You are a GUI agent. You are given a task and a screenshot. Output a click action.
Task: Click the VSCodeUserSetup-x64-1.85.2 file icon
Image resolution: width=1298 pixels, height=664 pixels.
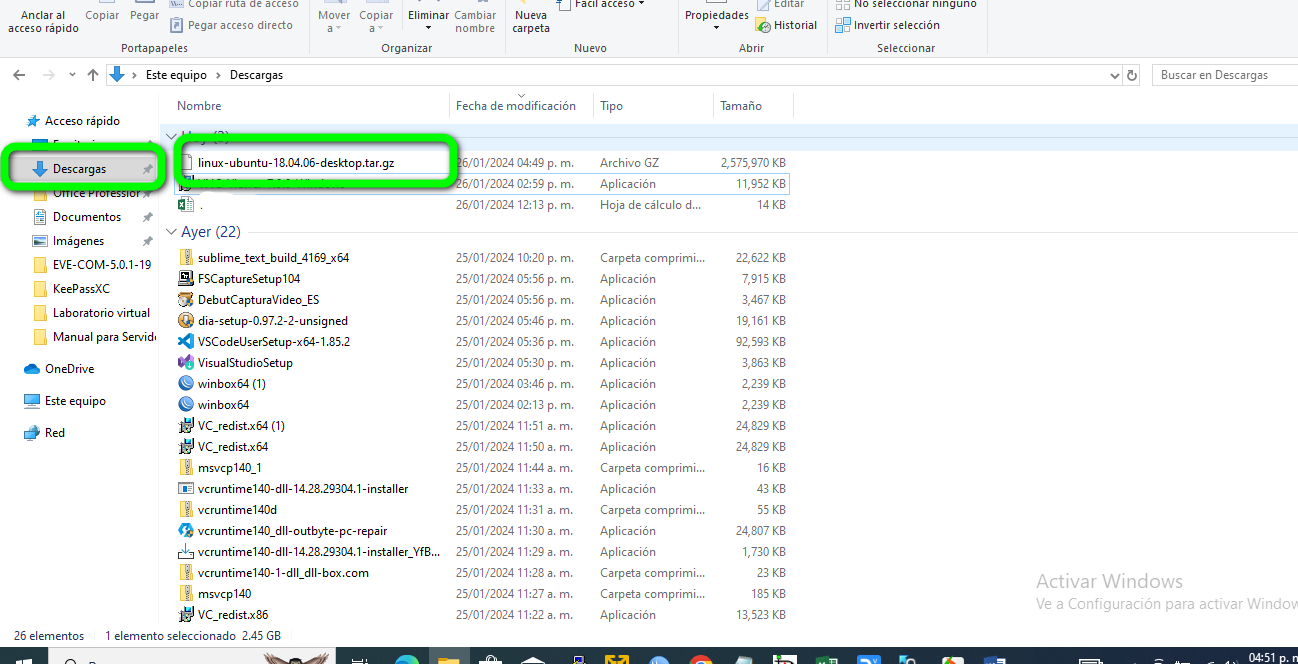click(185, 342)
